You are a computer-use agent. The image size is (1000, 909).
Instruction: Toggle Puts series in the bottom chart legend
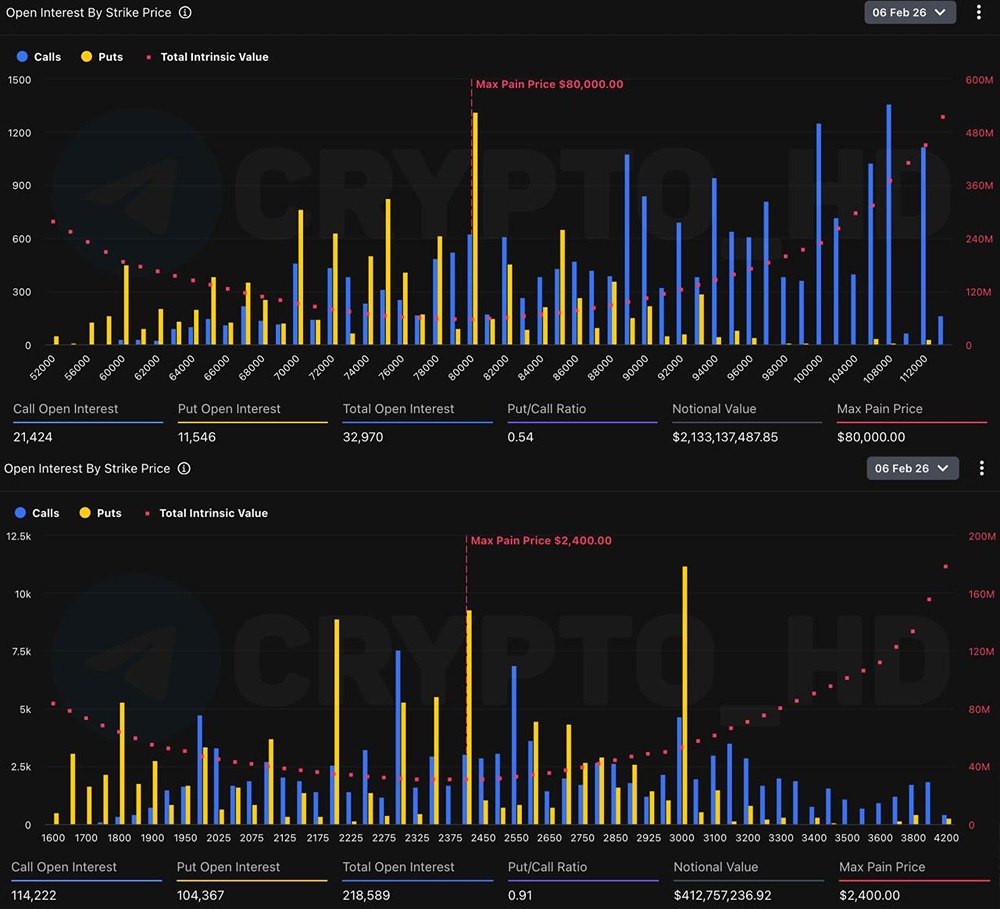tap(100, 513)
